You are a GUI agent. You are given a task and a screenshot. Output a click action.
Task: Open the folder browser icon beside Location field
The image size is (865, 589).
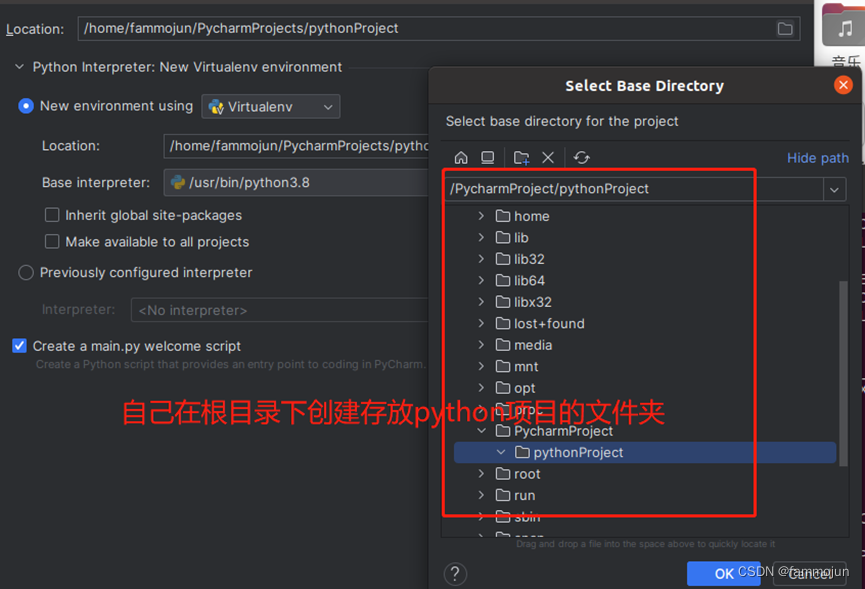(x=785, y=28)
